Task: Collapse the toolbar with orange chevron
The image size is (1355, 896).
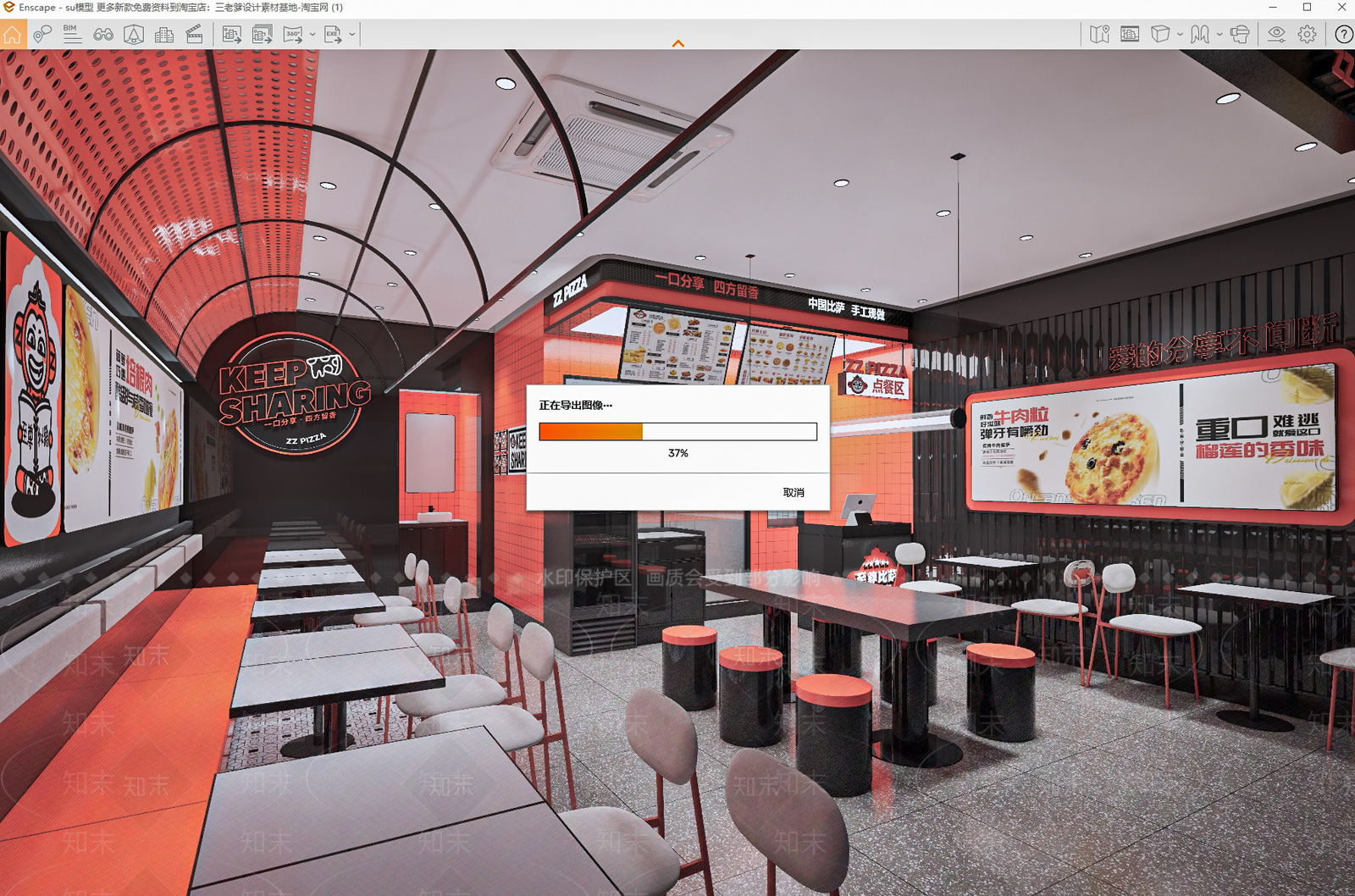Action: [x=677, y=43]
